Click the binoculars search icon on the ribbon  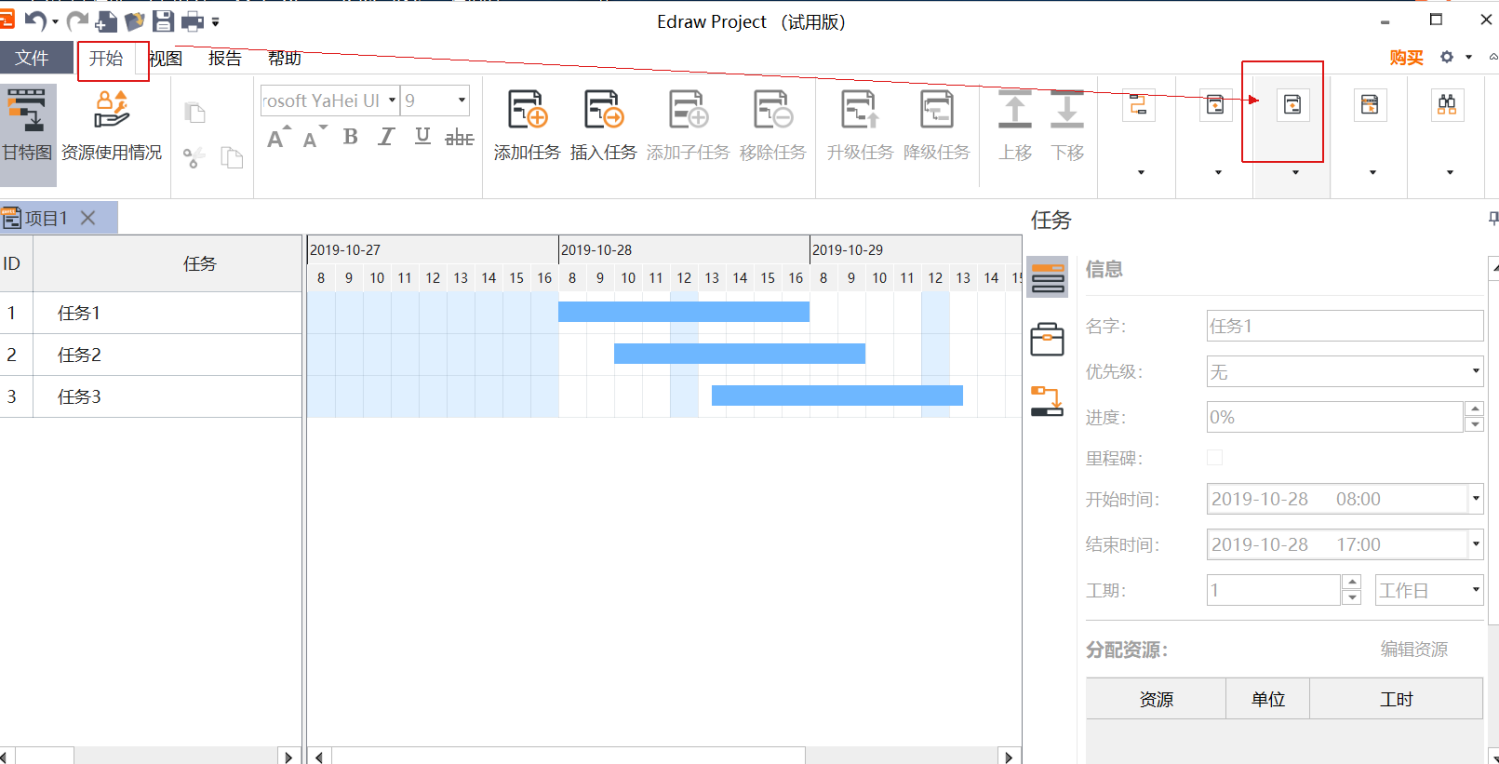pyautogui.click(x=1447, y=104)
